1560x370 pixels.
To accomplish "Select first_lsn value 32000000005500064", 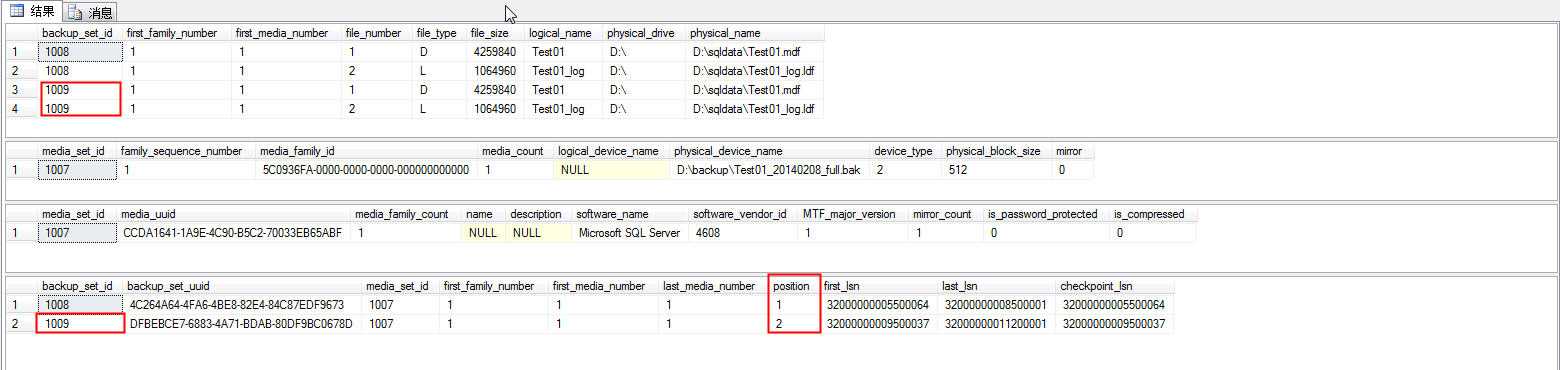I will click(879, 305).
